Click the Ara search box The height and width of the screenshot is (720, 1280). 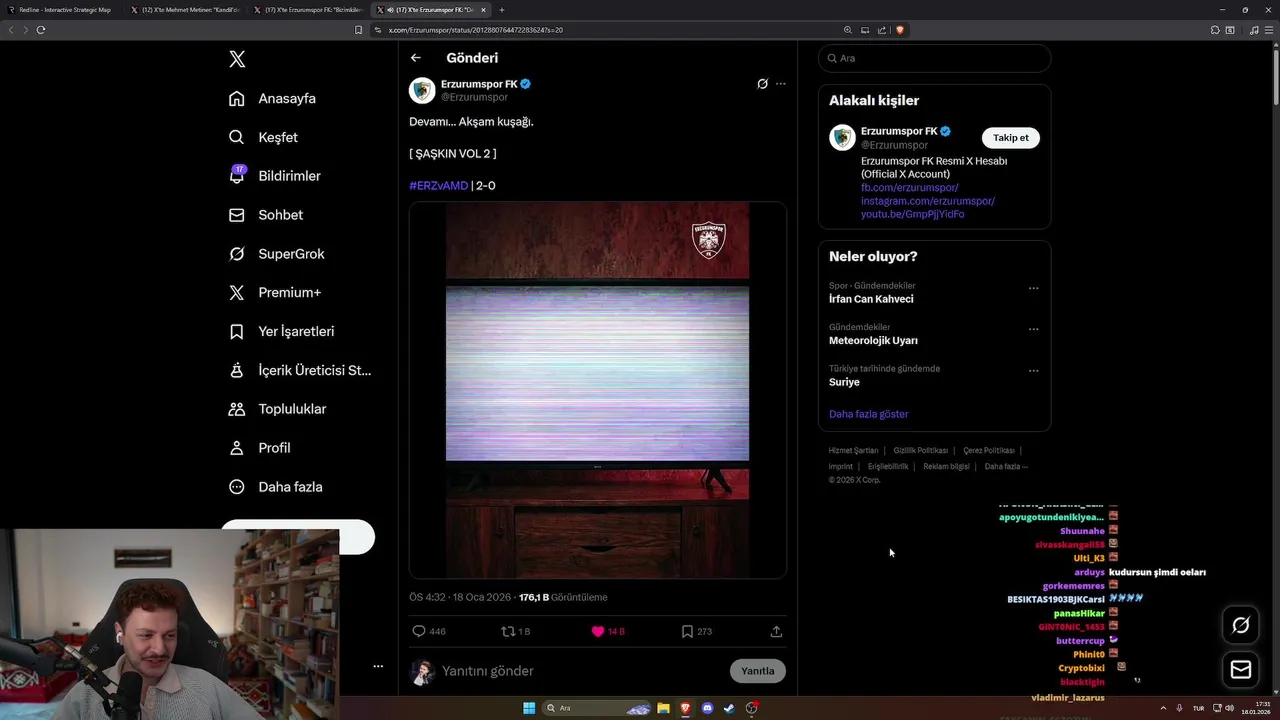pos(934,58)
